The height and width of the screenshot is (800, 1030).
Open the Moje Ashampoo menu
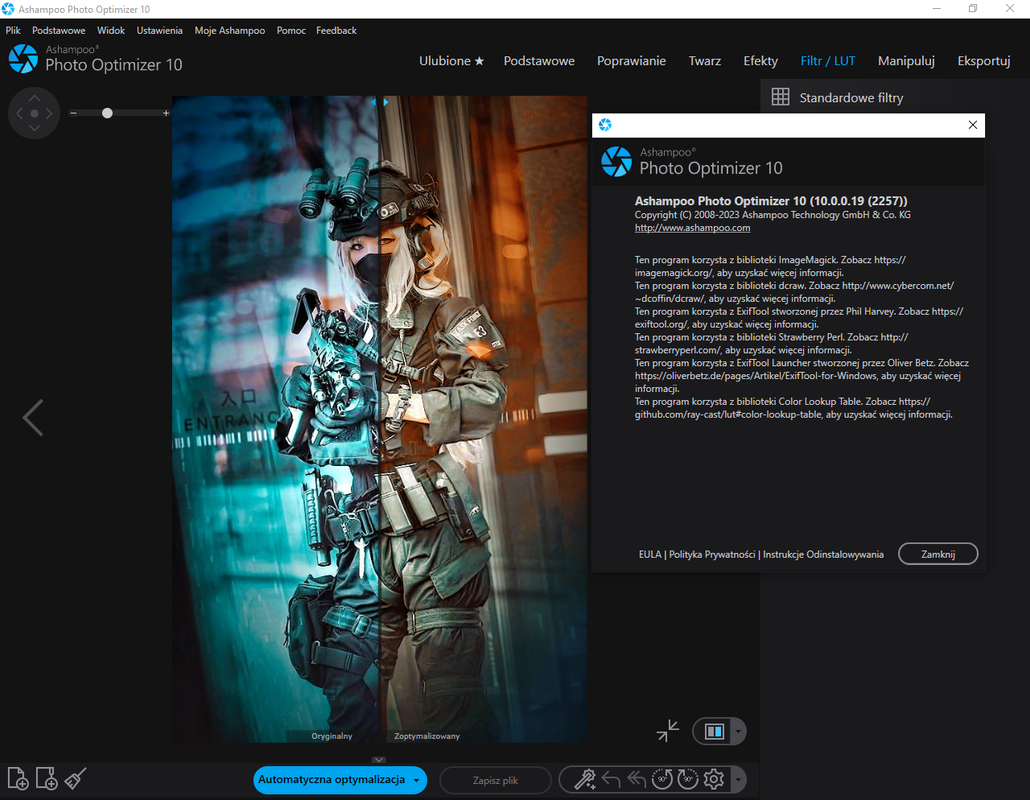(x=230, y=30)
